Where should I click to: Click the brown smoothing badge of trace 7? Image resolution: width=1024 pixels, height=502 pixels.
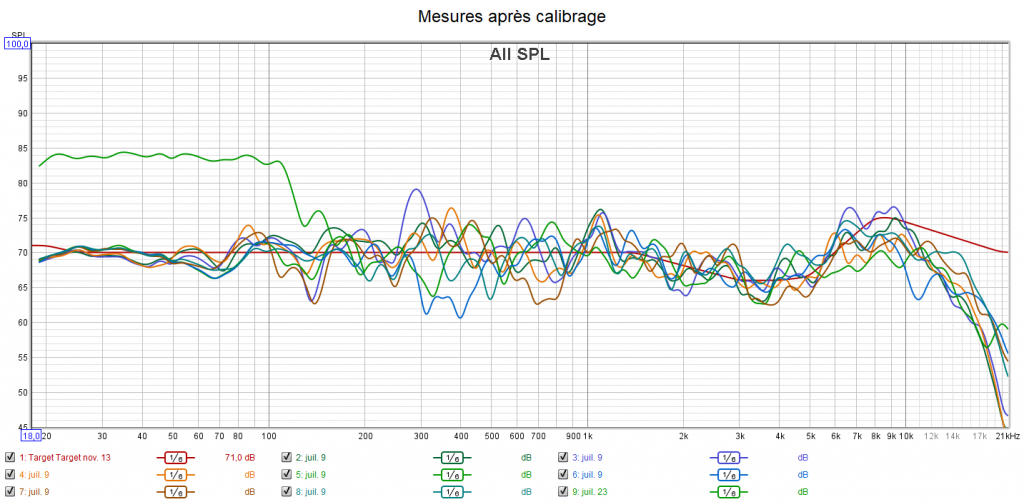pos(175,492)
